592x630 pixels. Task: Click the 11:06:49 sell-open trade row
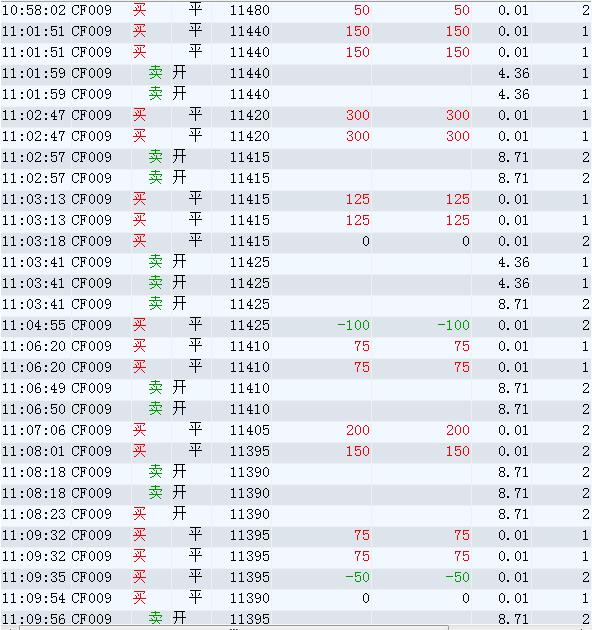point(296,388)
